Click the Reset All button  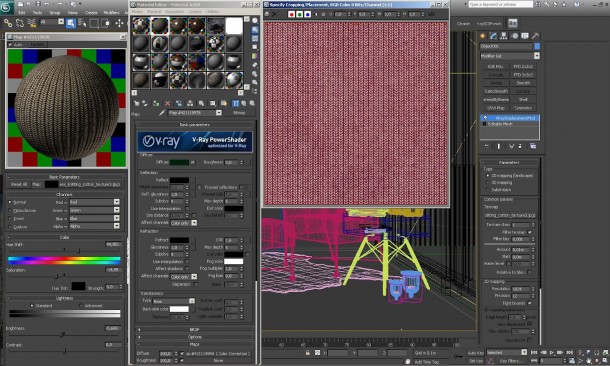click(19, 184)
